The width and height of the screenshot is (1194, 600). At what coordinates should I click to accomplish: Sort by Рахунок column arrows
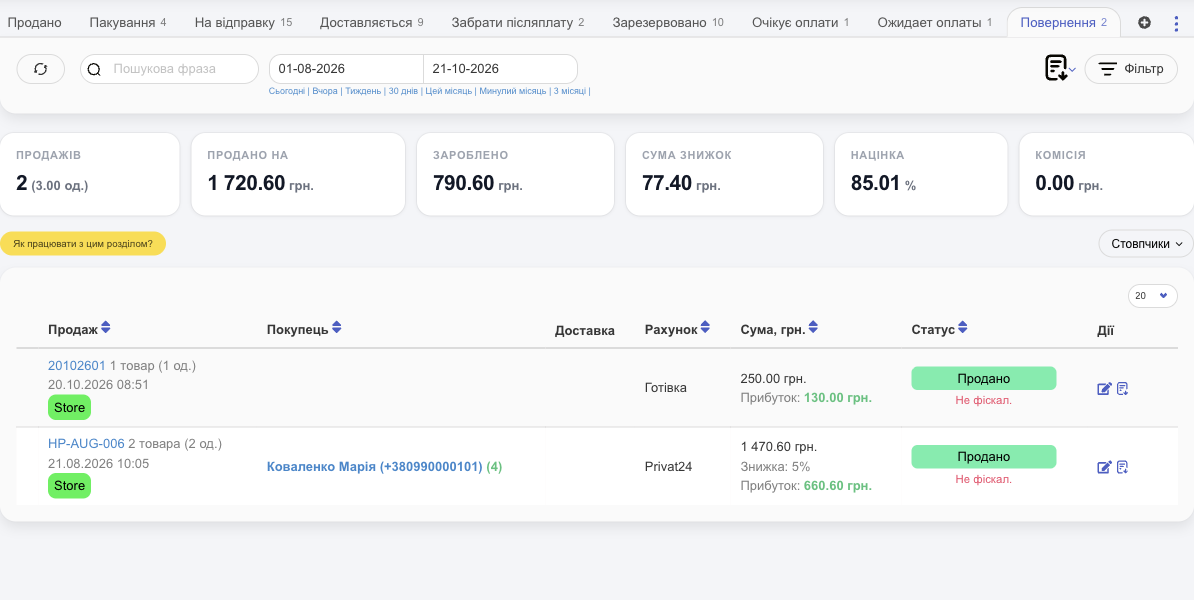[705, 327]
